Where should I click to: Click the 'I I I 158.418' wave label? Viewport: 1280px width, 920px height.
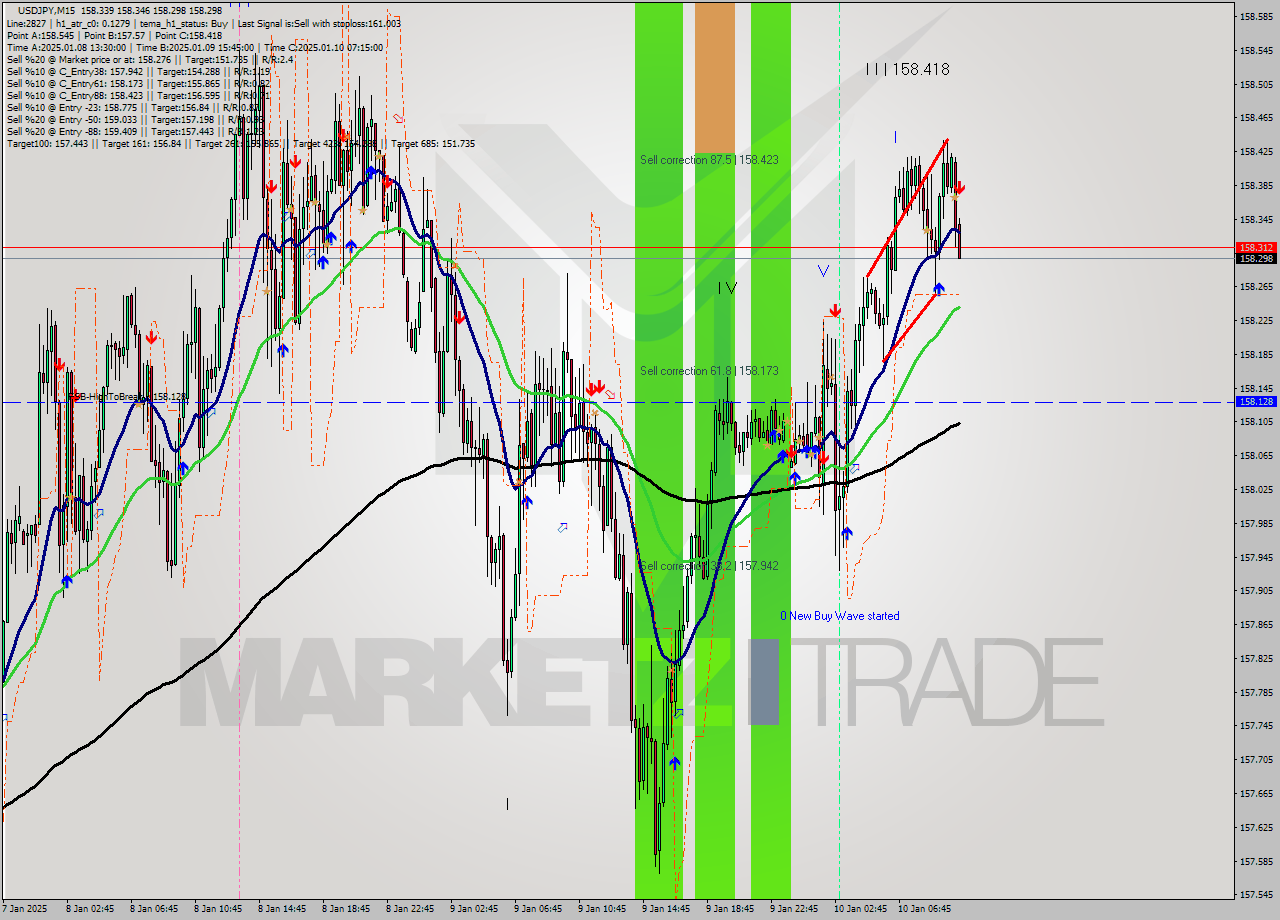tap(908, 70)
